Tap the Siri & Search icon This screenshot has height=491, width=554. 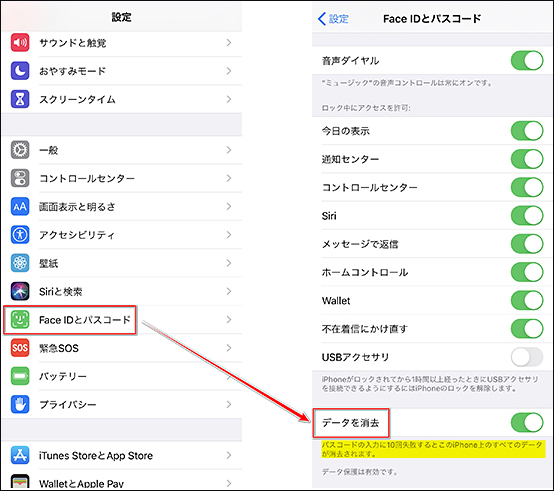click(x=20, y=291)
